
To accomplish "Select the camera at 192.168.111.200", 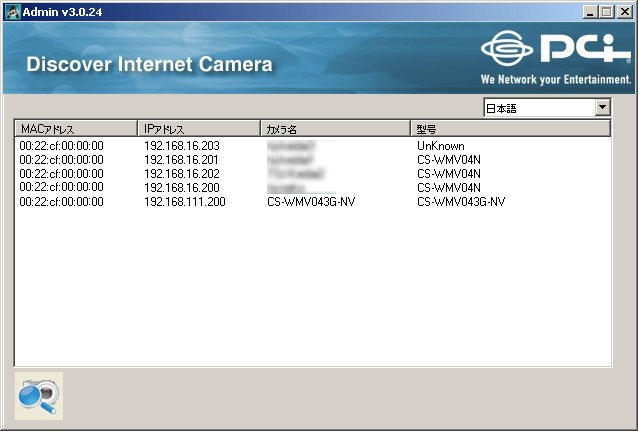I will pos(184,202).
